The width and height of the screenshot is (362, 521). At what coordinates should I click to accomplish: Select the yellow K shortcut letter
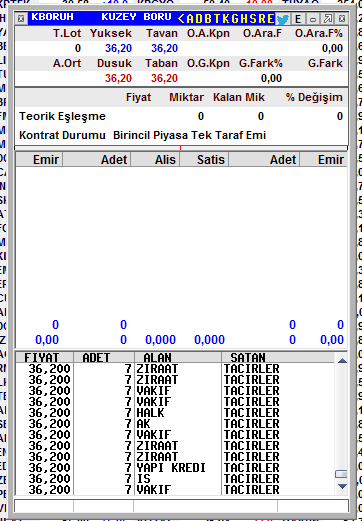(226, 19)
